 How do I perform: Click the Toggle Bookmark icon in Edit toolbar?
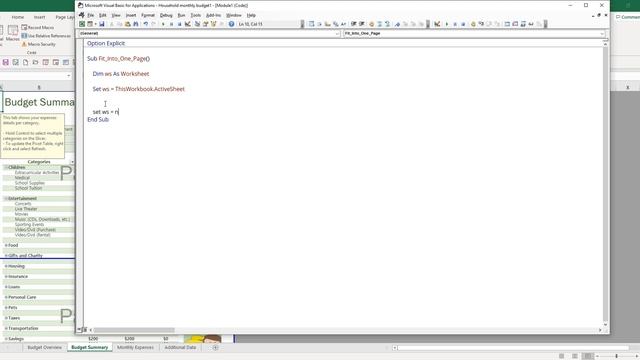(398, 24)
